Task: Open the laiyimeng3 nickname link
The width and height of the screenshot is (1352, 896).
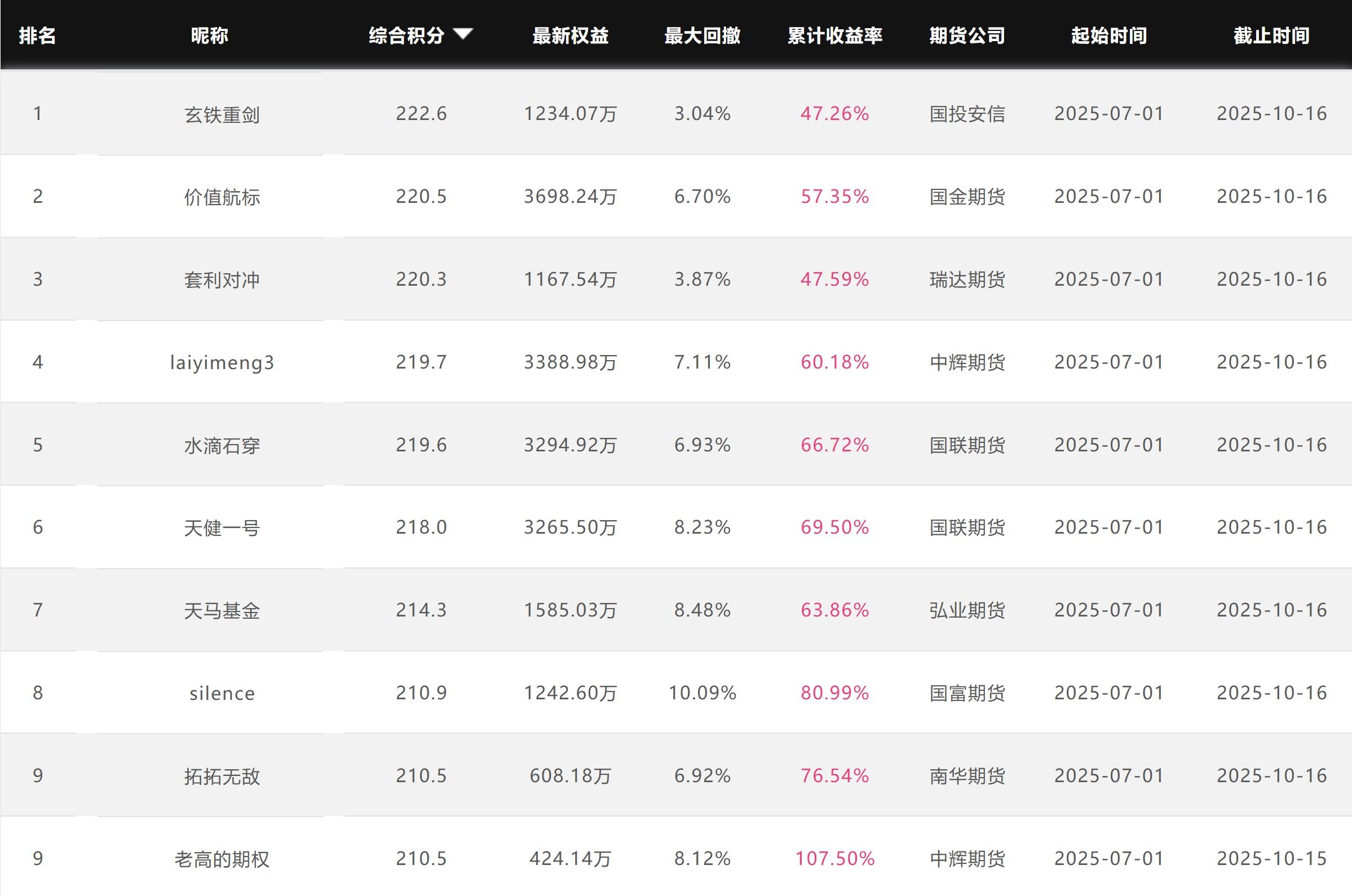Action: tap(222, 362)
